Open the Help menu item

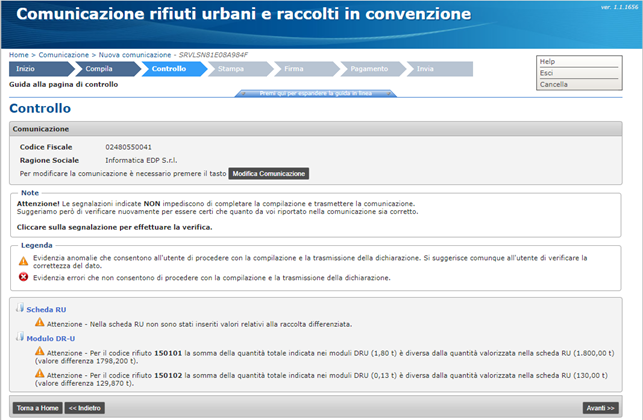547,61
